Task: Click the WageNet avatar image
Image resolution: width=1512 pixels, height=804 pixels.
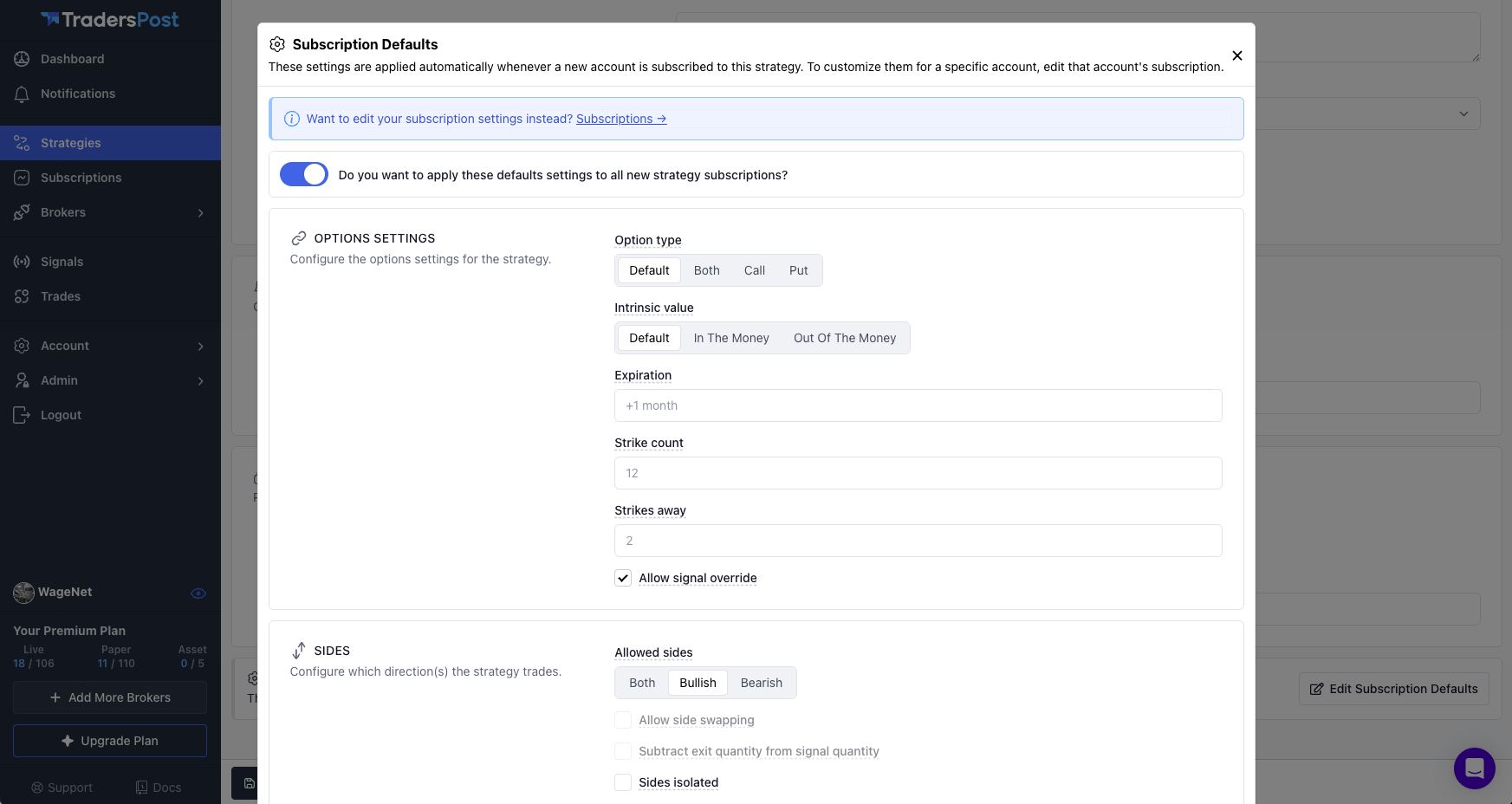Action: (x=23, y=593)
